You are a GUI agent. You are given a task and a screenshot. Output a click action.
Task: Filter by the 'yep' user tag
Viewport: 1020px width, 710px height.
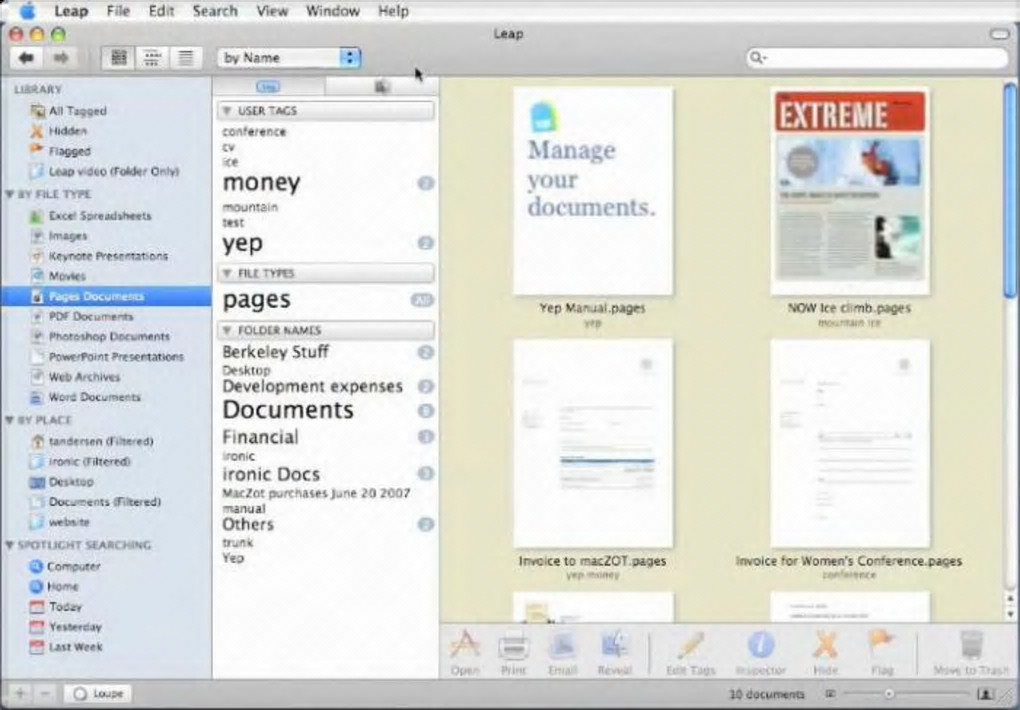click(x=242, y=243)
